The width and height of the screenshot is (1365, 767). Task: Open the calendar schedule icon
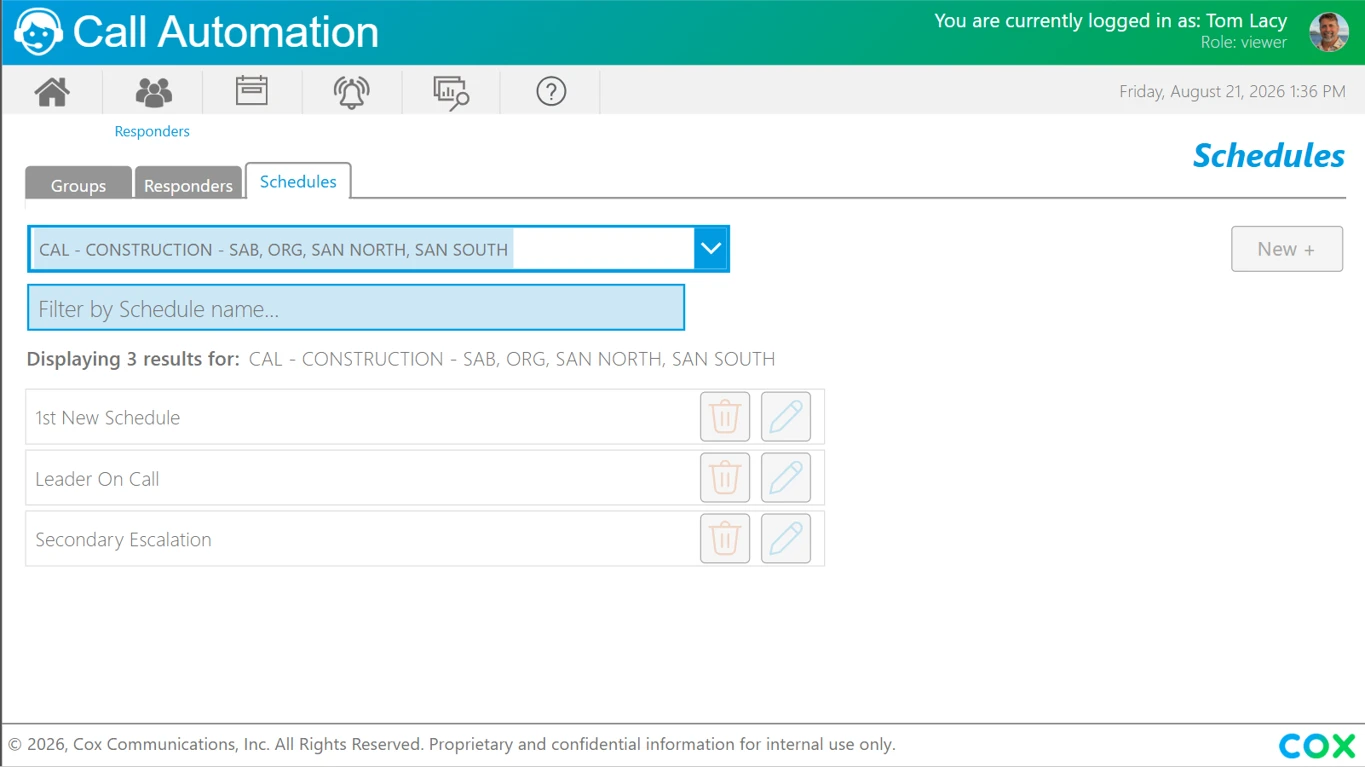click(252, 91)
